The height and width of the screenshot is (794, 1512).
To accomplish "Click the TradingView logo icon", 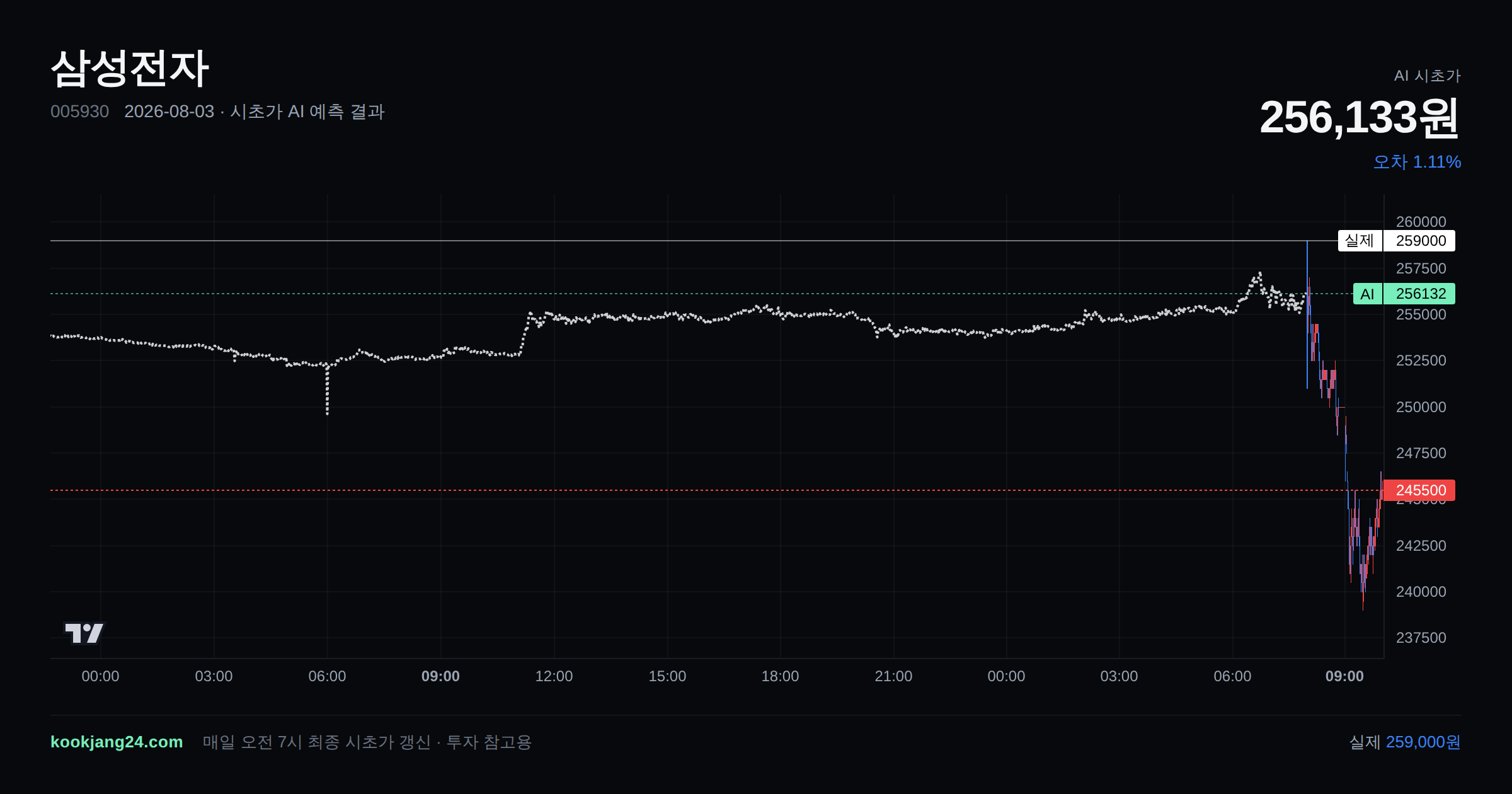I will point(84,633).
